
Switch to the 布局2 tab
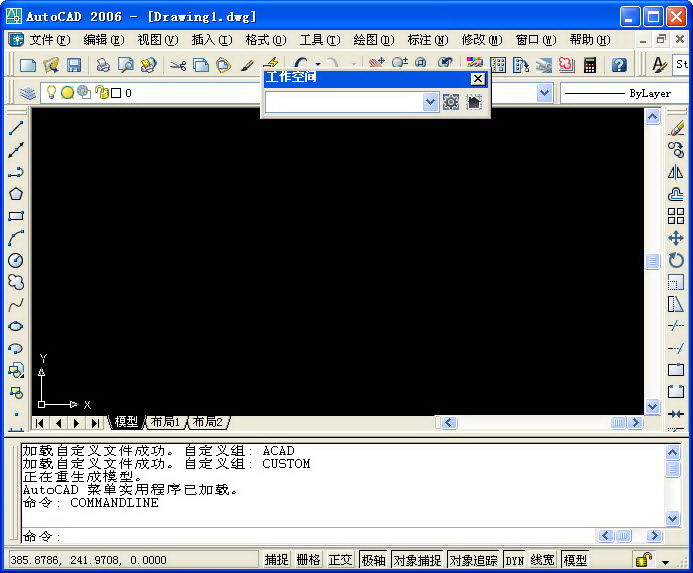[x=208, y=422]
